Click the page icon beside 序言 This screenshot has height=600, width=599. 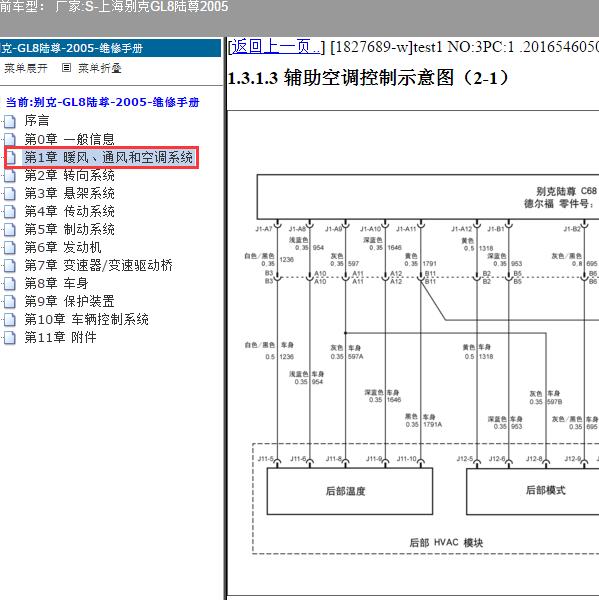pos(10,121)
